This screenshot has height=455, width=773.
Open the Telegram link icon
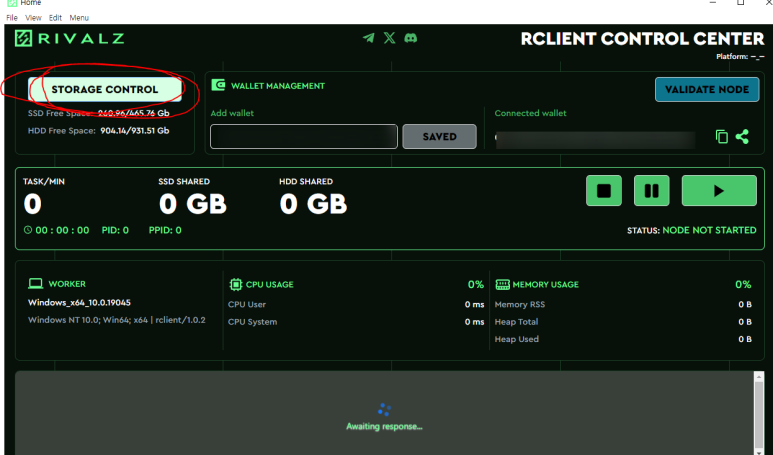click(x=368, y=38)
